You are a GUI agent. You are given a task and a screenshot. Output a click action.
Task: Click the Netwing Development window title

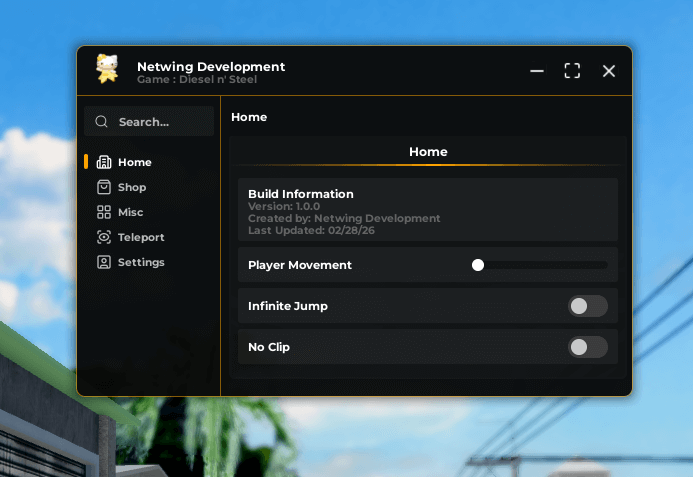coord(211,67)
